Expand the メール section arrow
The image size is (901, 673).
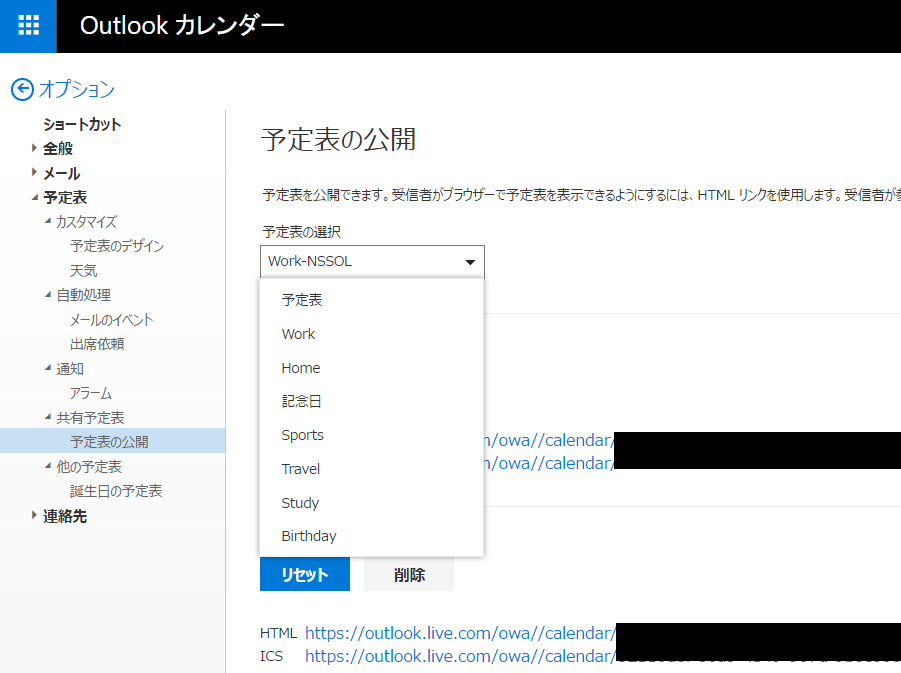click(34, 172)
